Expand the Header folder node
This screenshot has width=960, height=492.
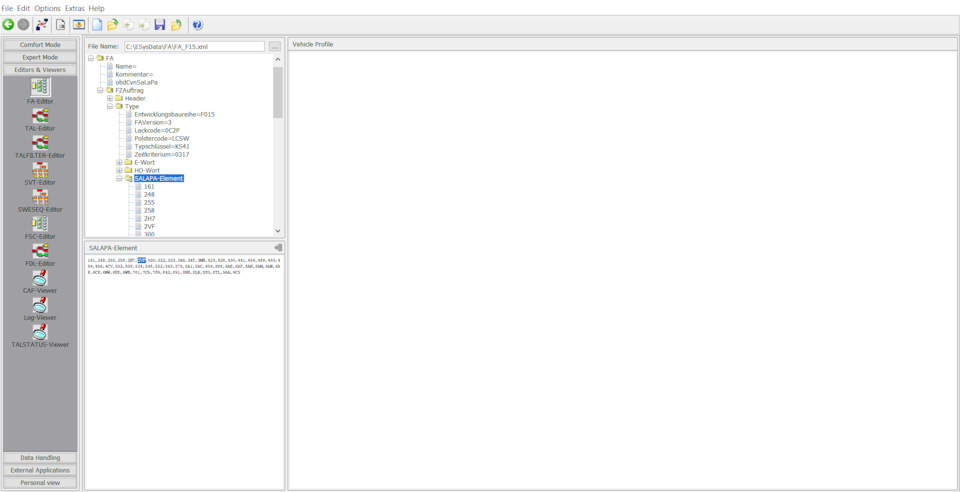tap(110, 99)
